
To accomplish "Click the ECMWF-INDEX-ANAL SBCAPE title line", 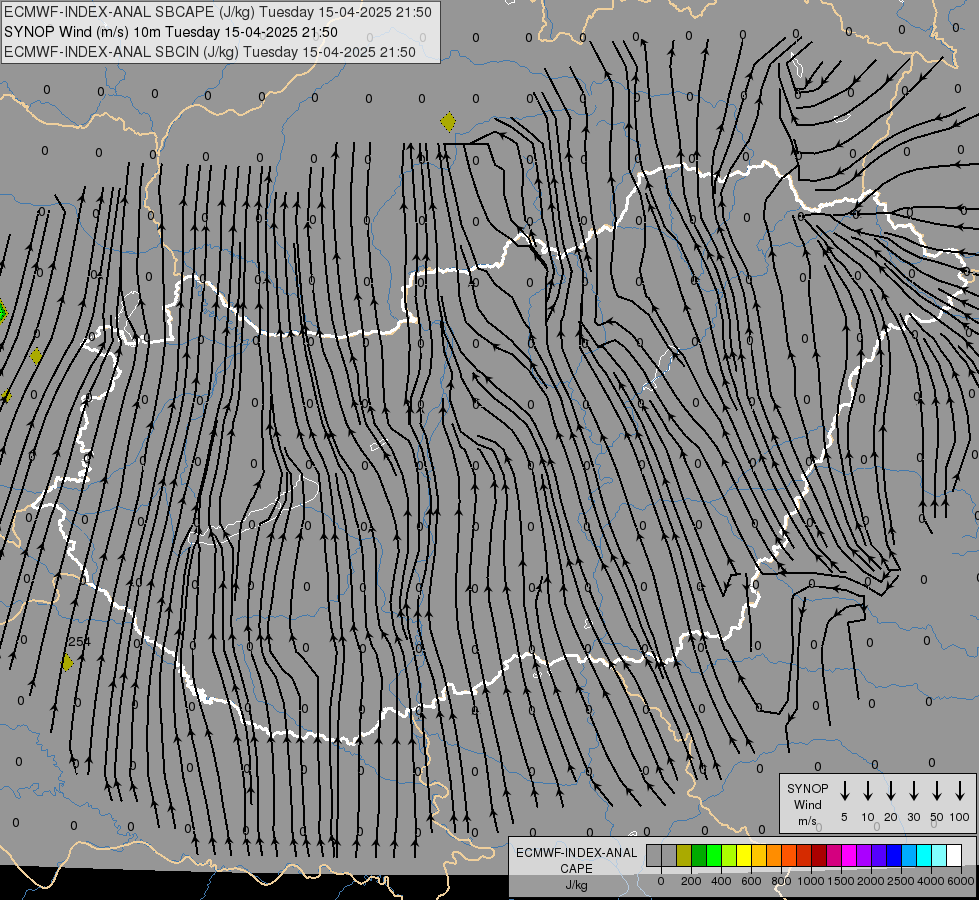I will point(218,12).
